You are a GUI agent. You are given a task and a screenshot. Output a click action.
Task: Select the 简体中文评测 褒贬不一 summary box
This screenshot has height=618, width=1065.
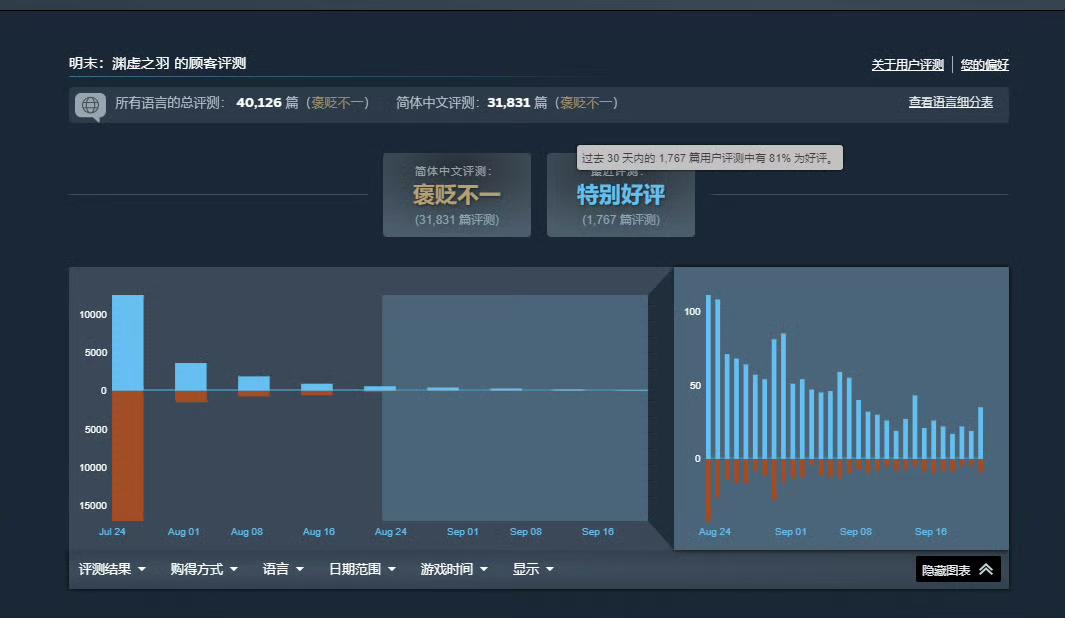pos(457,195)
